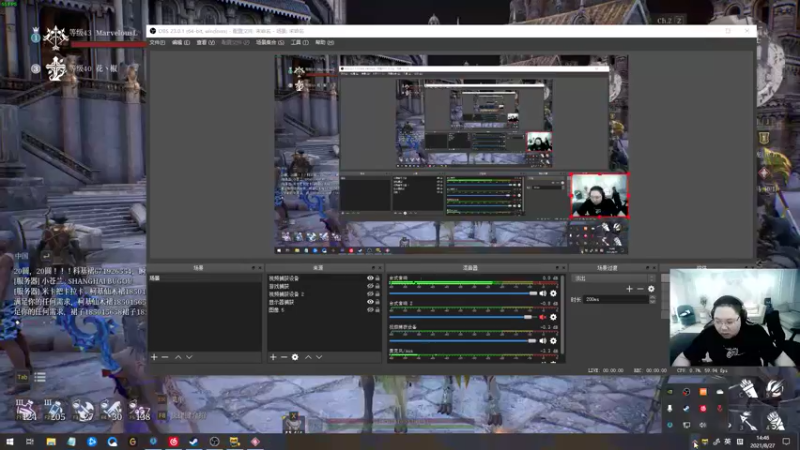Screen dimensions: 800x450
Task: Toggle visibility of source 图像 5
Action: [x=370, y=310]
